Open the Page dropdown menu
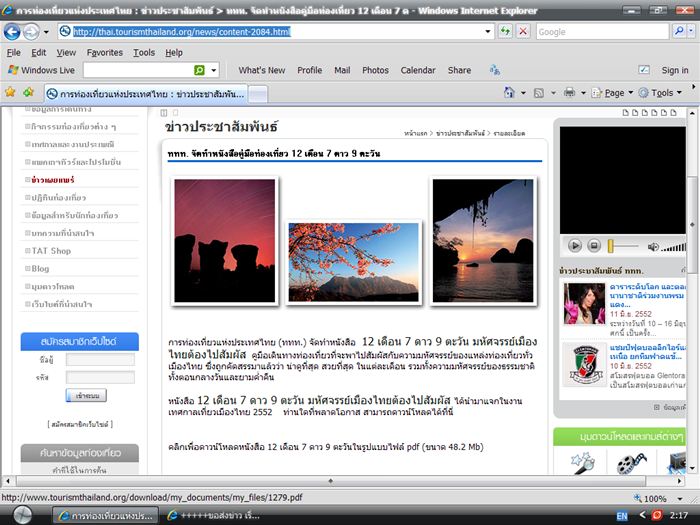Viewport: 700px width, 525px height. [x=614, y=92]
